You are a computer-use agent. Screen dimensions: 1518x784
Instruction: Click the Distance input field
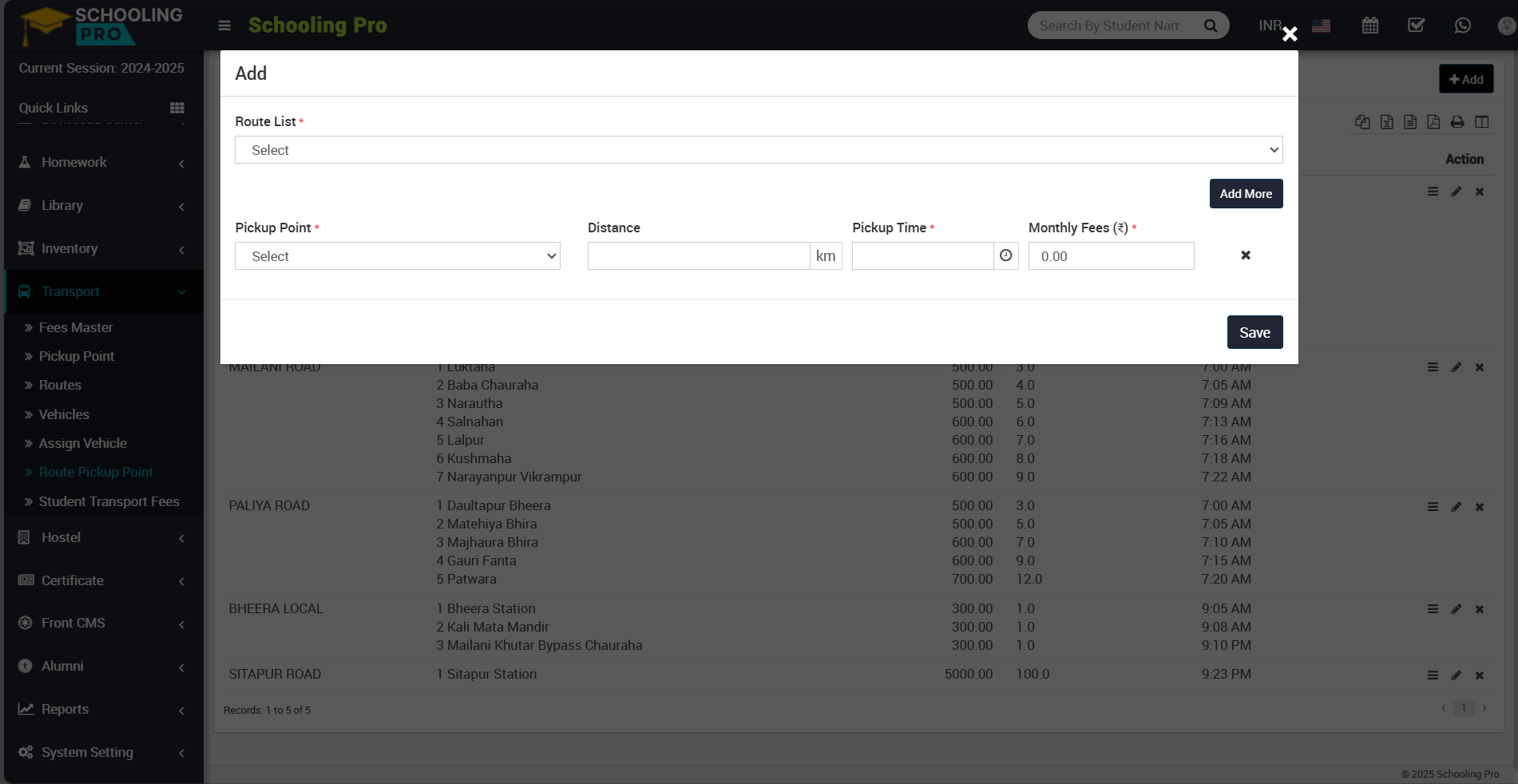(699, 256)
